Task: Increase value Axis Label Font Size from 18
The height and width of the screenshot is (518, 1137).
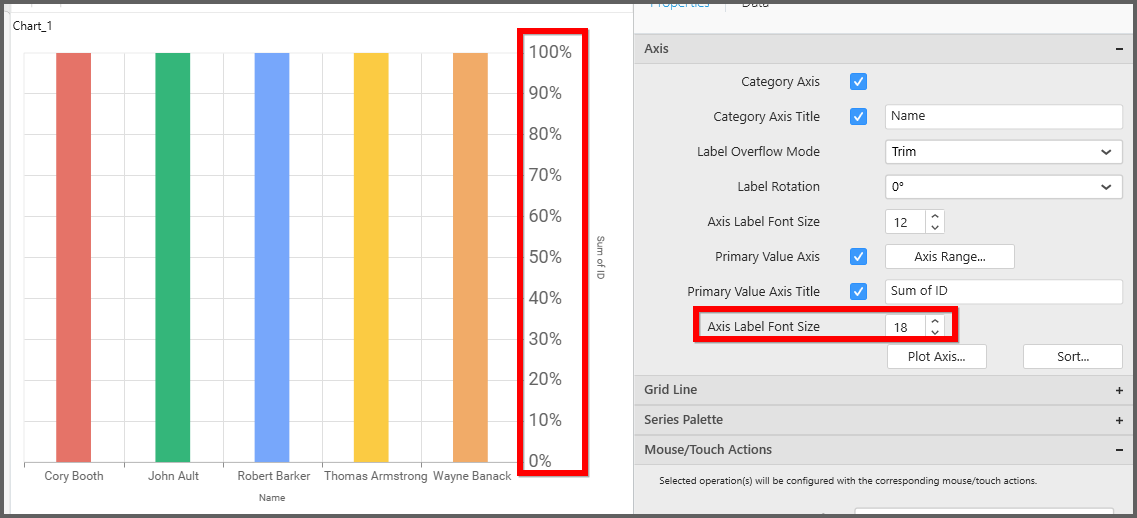Action: tap(934, 321)
